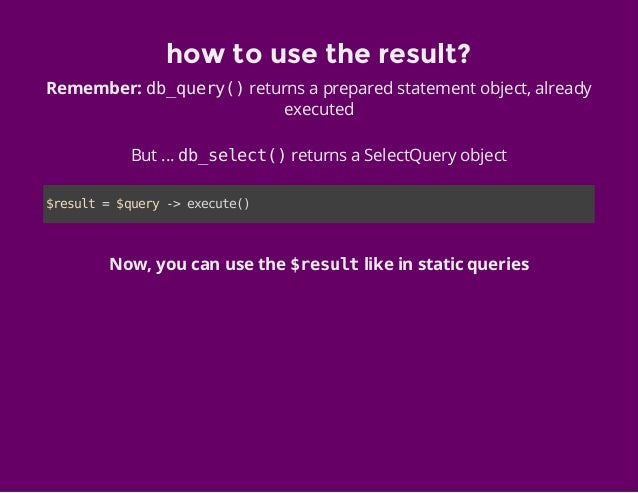This screenshot has height=493, width=638.
Task: Click the word 'already' in the Remember sentence
Action: click(x=563, y=89)
